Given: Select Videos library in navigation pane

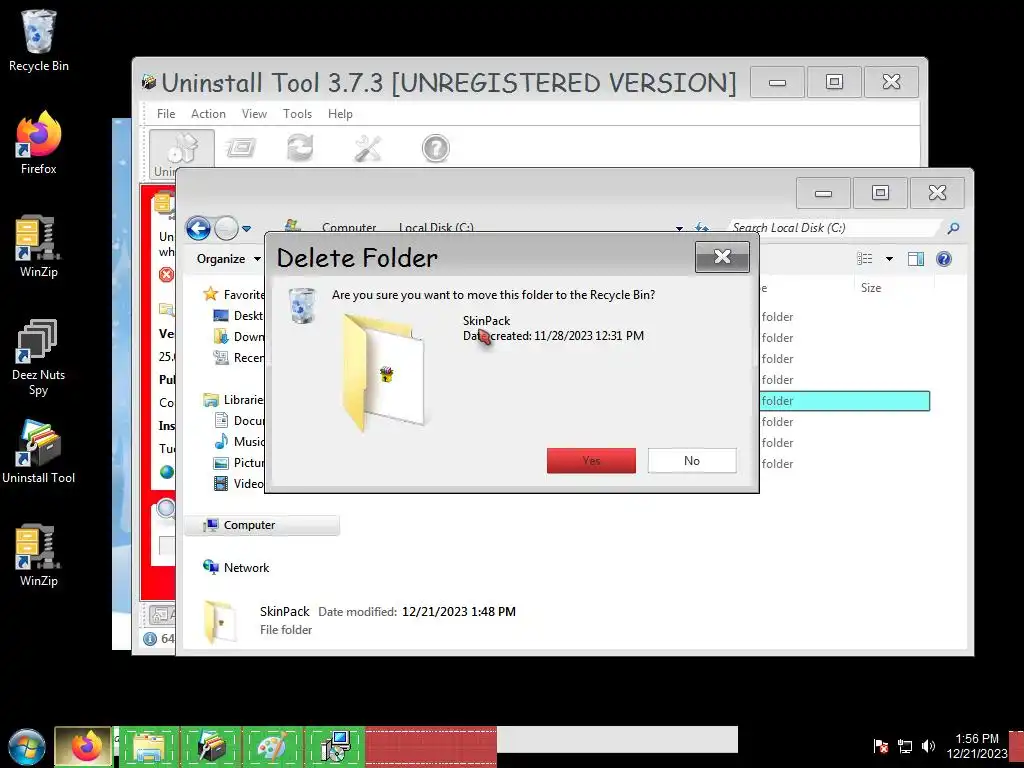Looking at the screenshot, I should pos(239,483).
